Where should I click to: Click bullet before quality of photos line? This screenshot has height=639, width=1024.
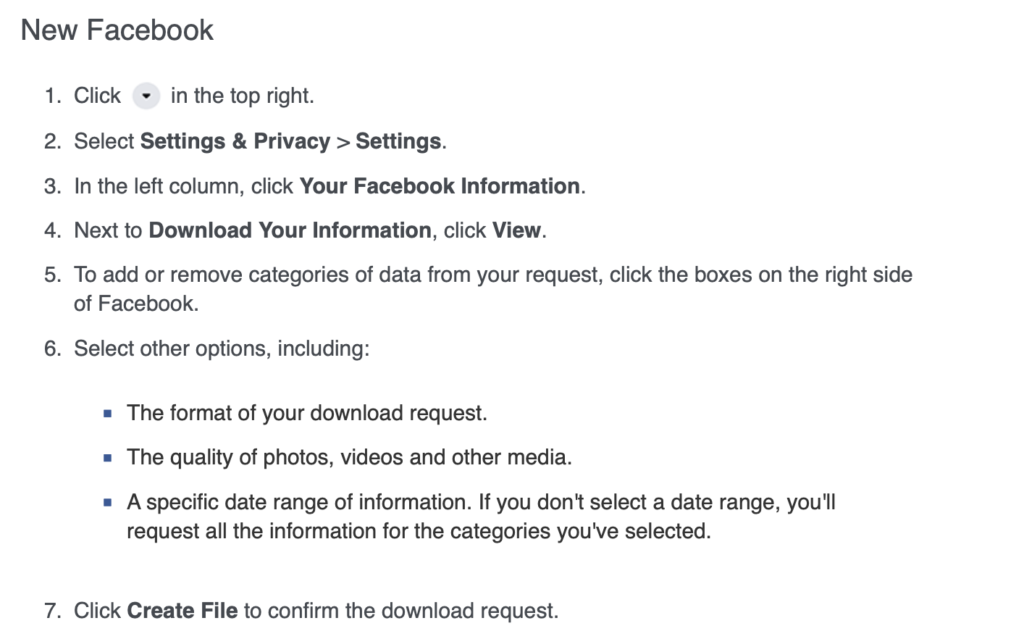click(108, 458)
